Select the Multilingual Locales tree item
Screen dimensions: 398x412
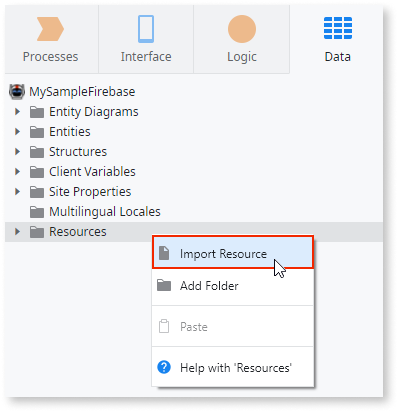tap(105, 212)
